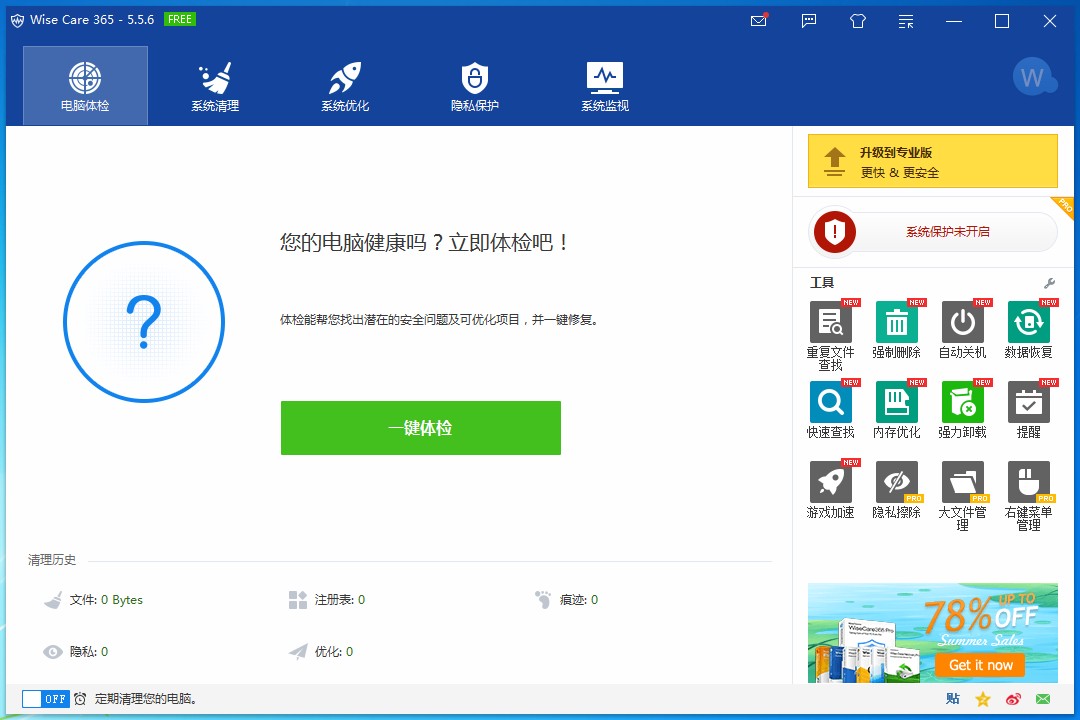Click the Get it now button
This screenshot has width=1080, height=720.
point(980,665)
